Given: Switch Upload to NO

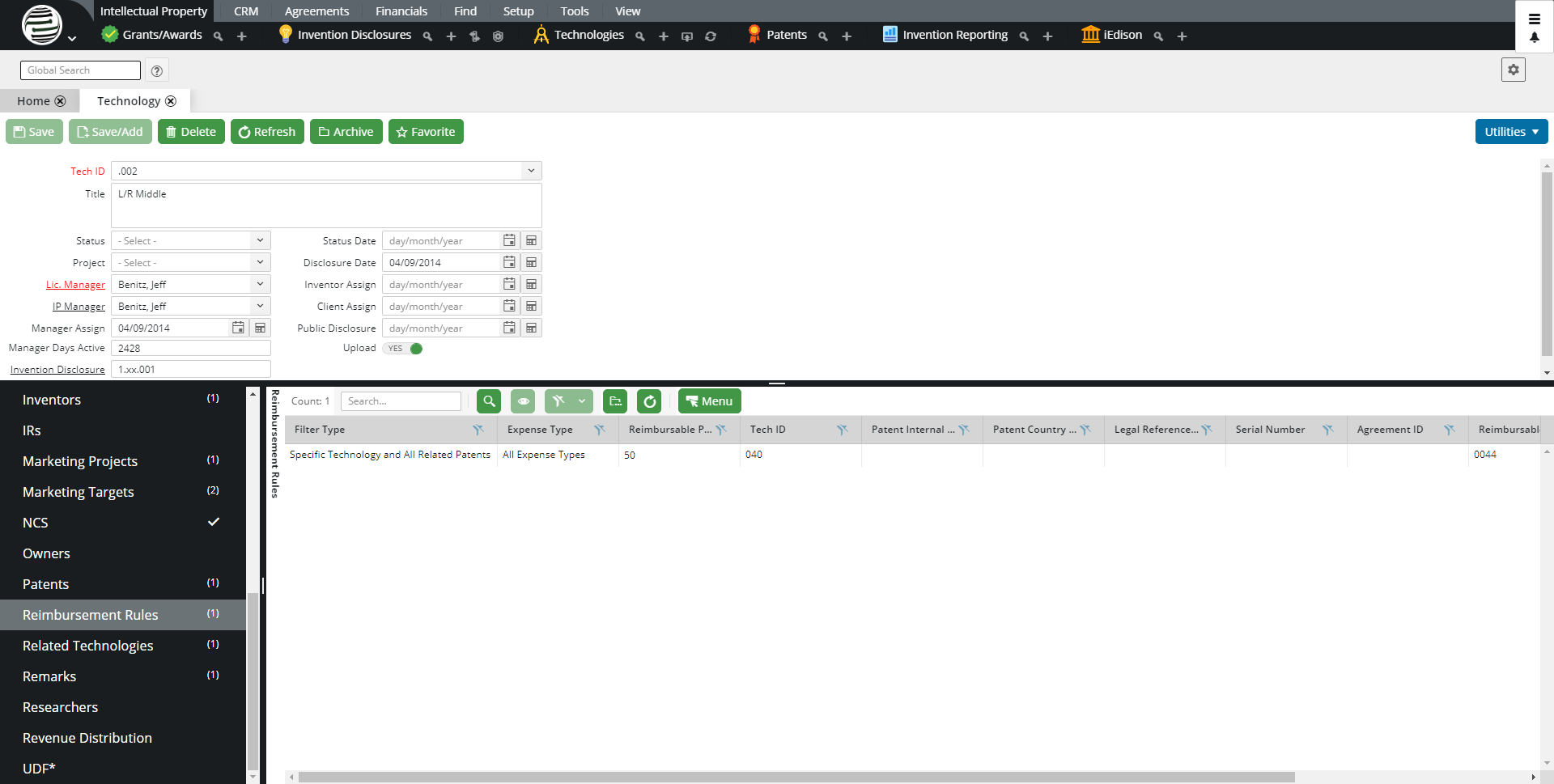Looking at the screenshot, I should coord(403,348).
